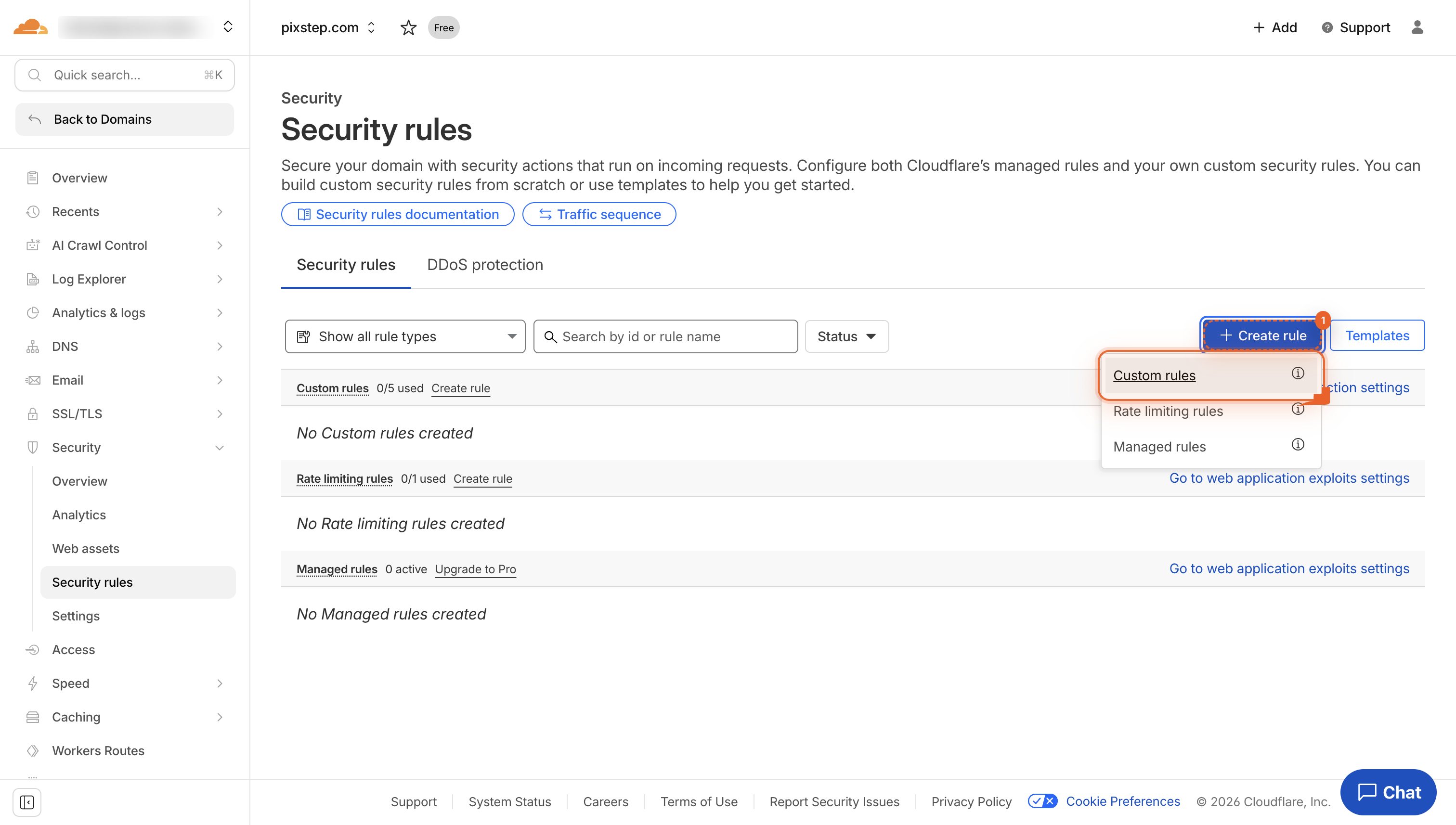Open Upgrade to Pro for managed rules
This screenshot has height=825, width=1456.
pos(476,569)
